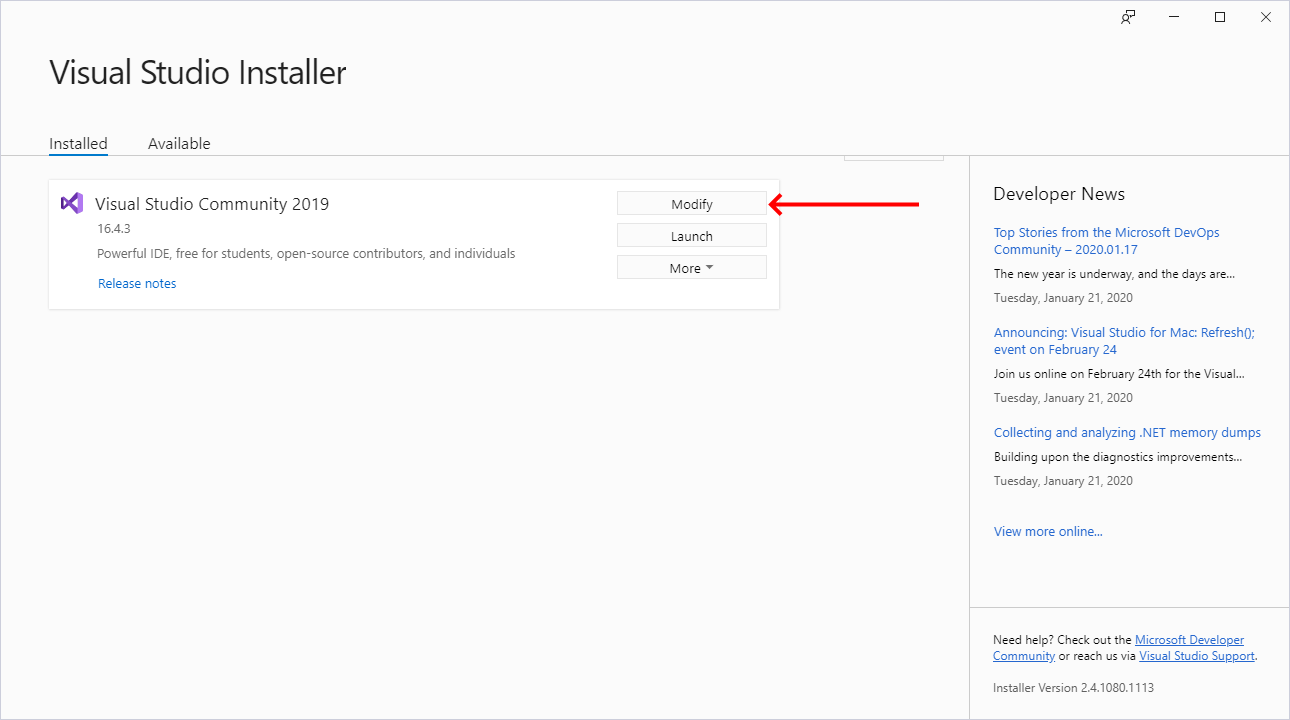Click 'The new year is underway' summary text
The height and width of the screenshot is (720, 1290).
tap(1114, 273)
